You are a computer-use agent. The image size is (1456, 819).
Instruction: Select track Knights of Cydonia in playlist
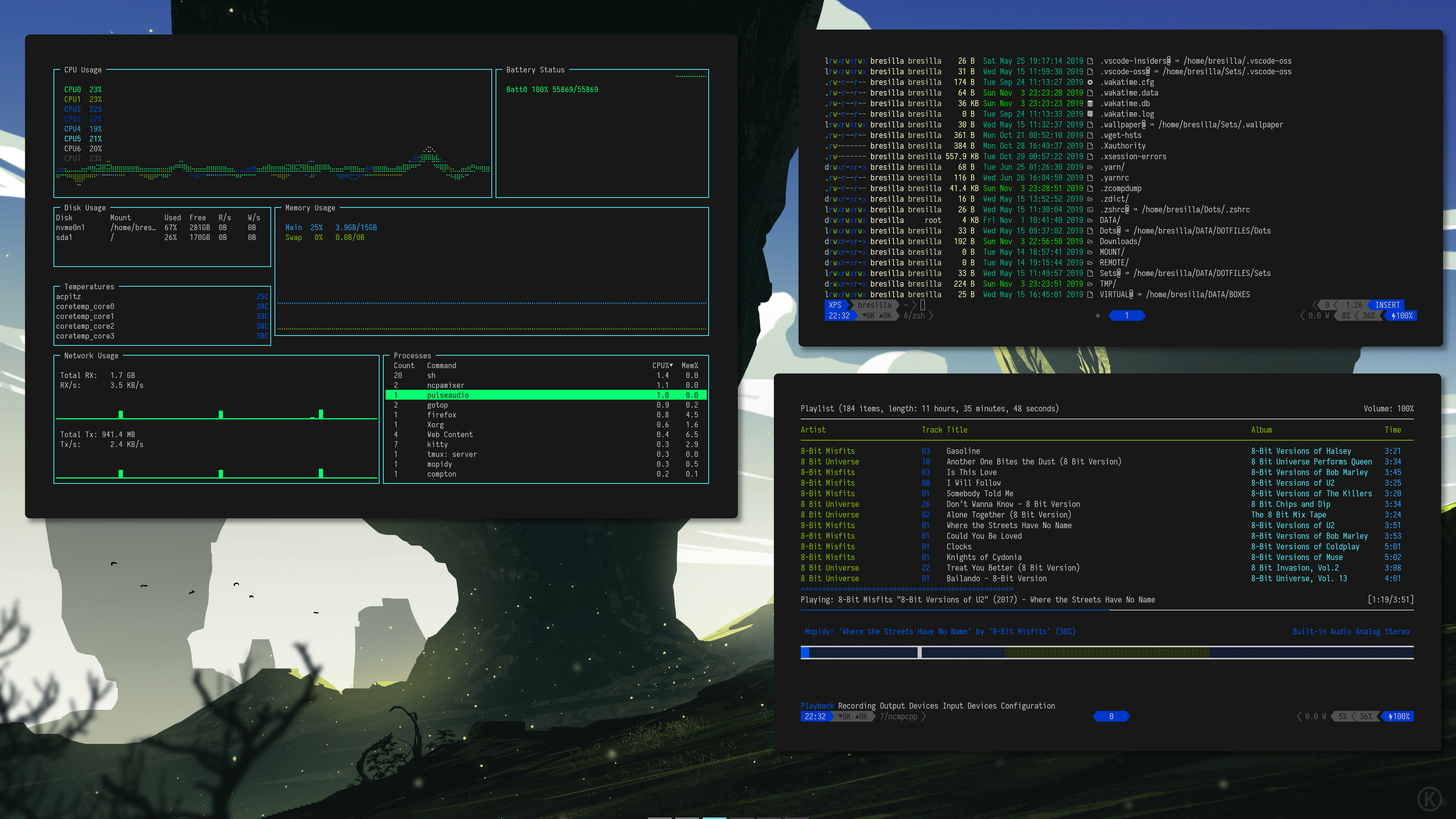coord(984,557)
